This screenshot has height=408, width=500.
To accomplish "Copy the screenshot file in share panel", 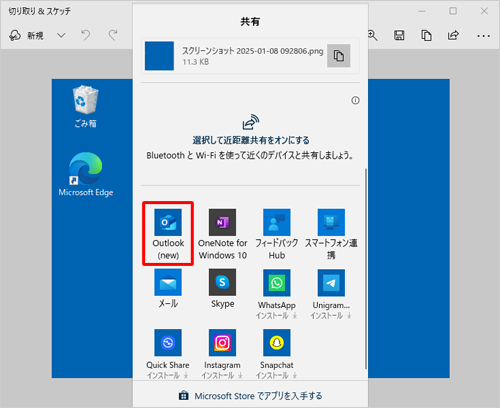I will 338,56.
